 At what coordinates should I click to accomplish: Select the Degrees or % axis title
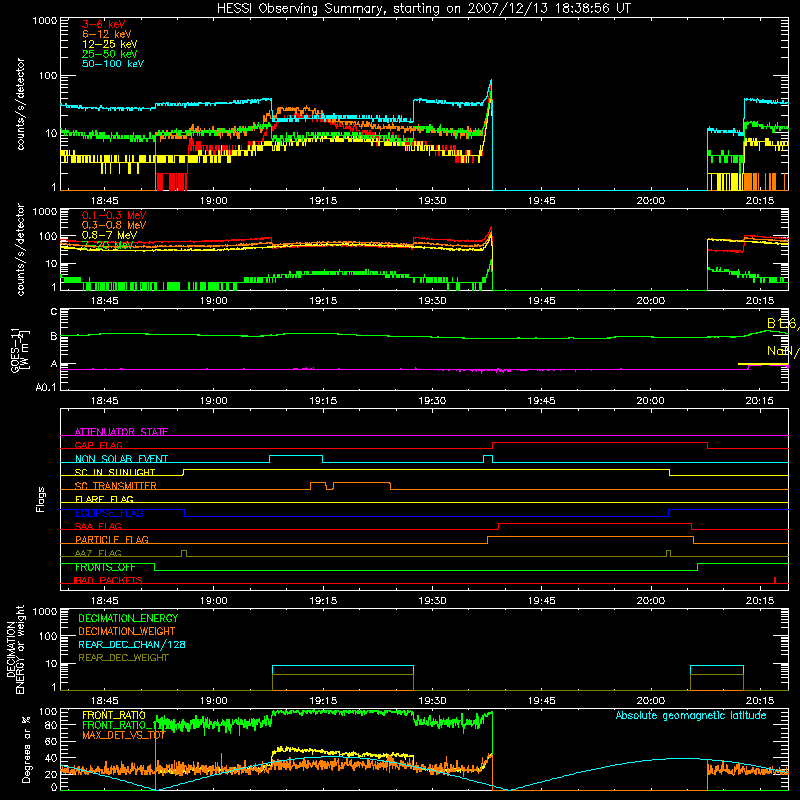[x=26, y=749]
